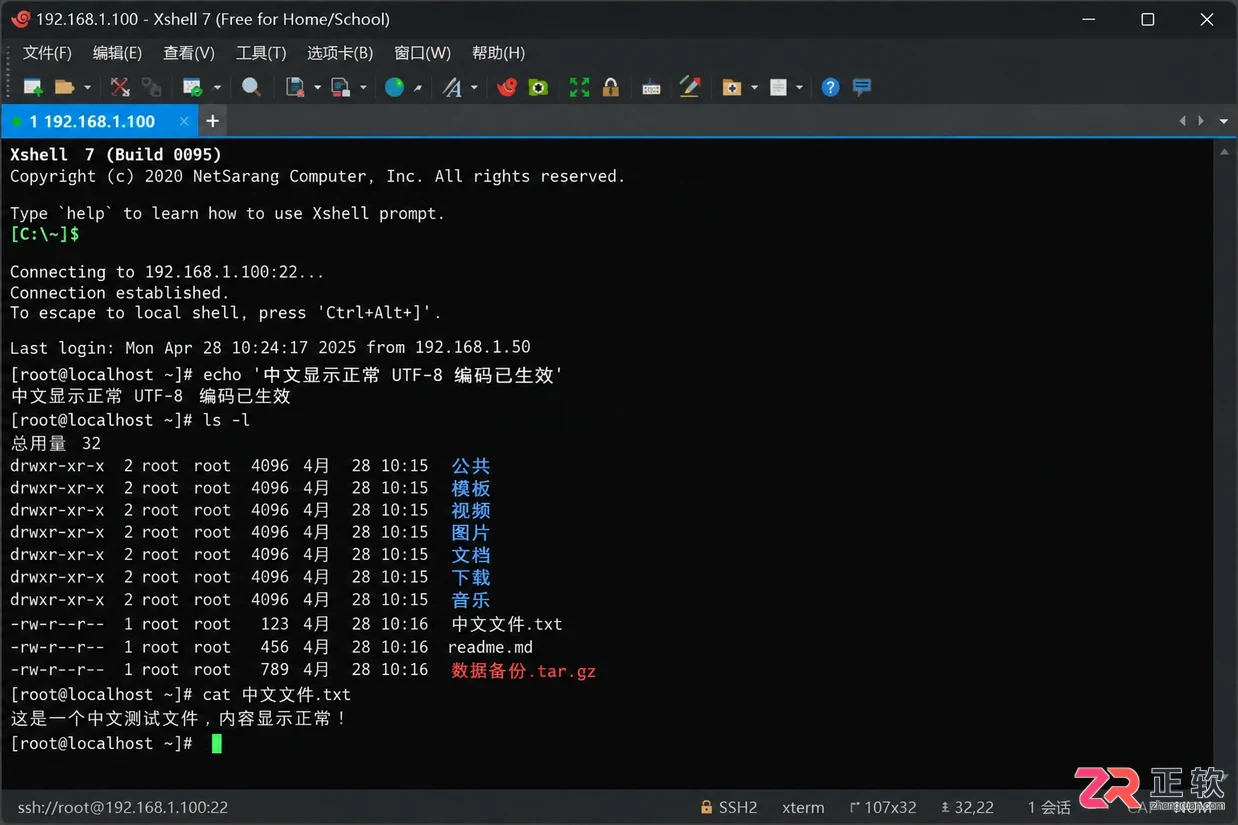
Task: Click the 公共 directory name
Action: [x=471, y=466]
